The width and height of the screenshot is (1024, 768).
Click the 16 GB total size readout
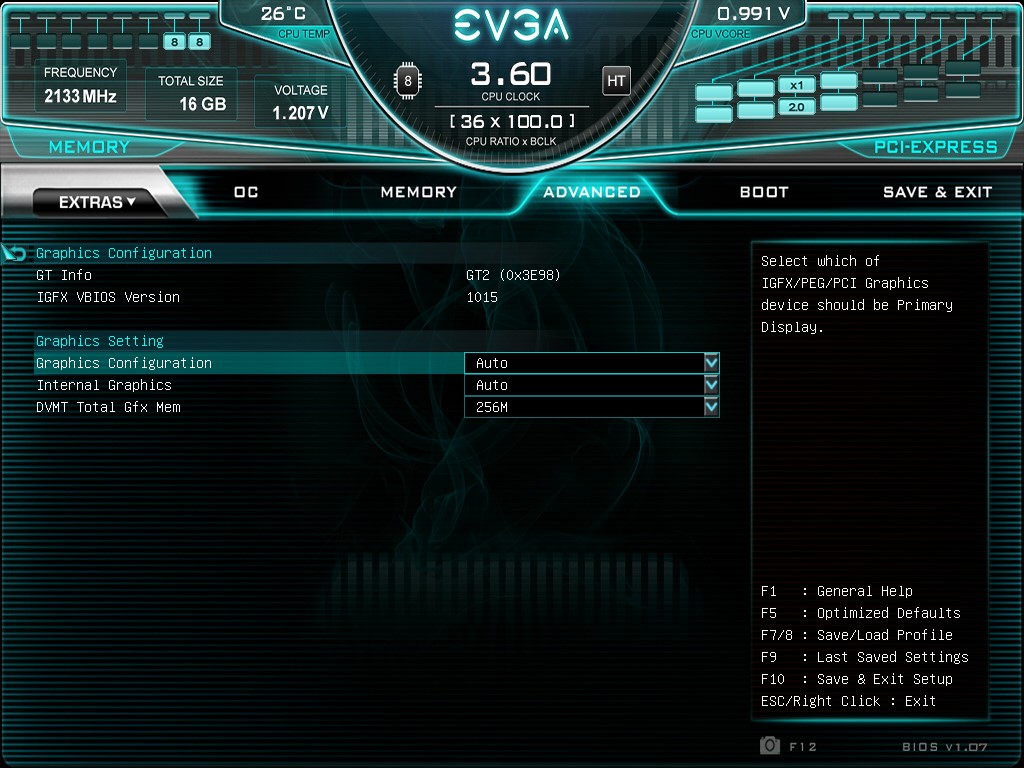[202, 104]
